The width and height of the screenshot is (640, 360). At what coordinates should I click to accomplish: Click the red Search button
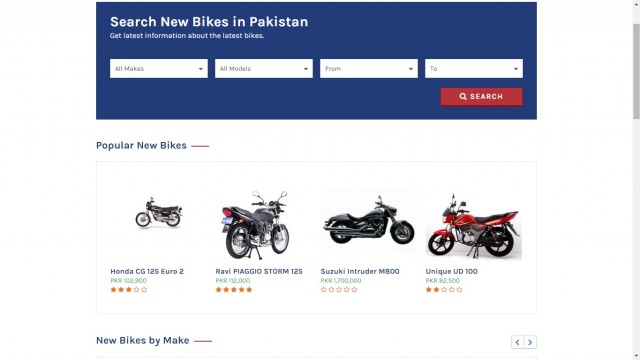(481, 97)
